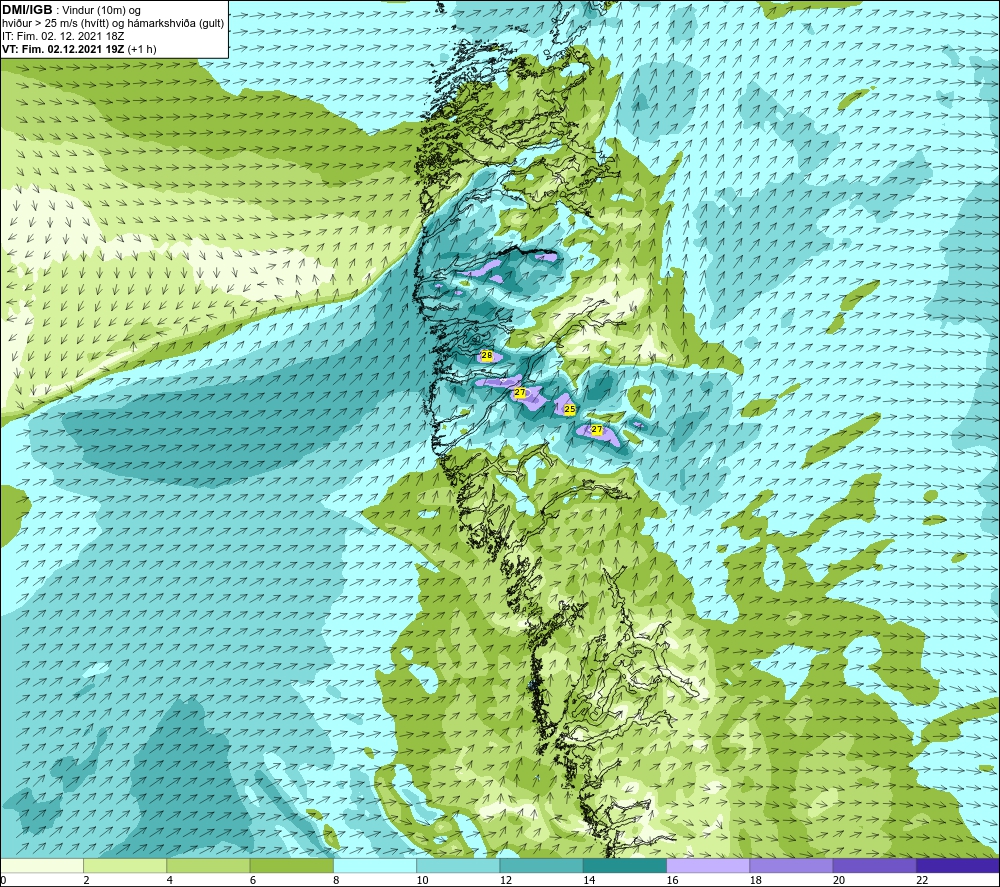Image resolution: width=1000 pixels, height=887 pixels.
Task: Click the scale value 6
Action: (x=253, y=880)
